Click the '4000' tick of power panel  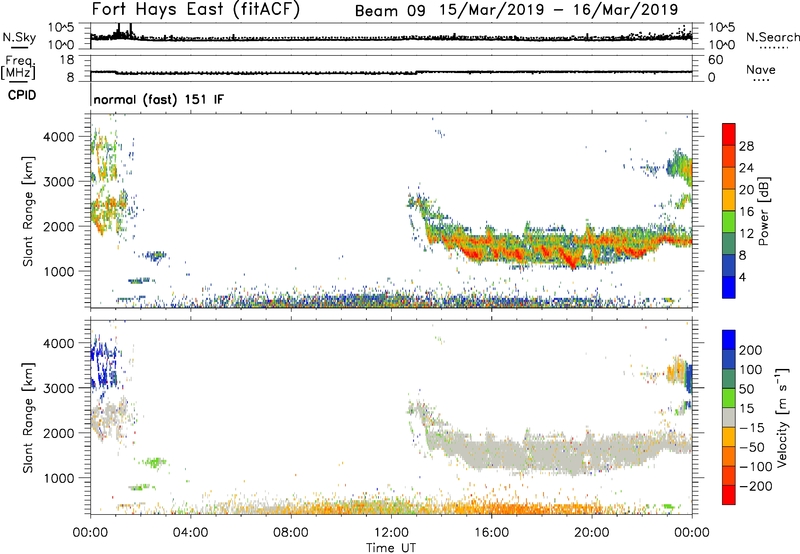click(59, 137)
